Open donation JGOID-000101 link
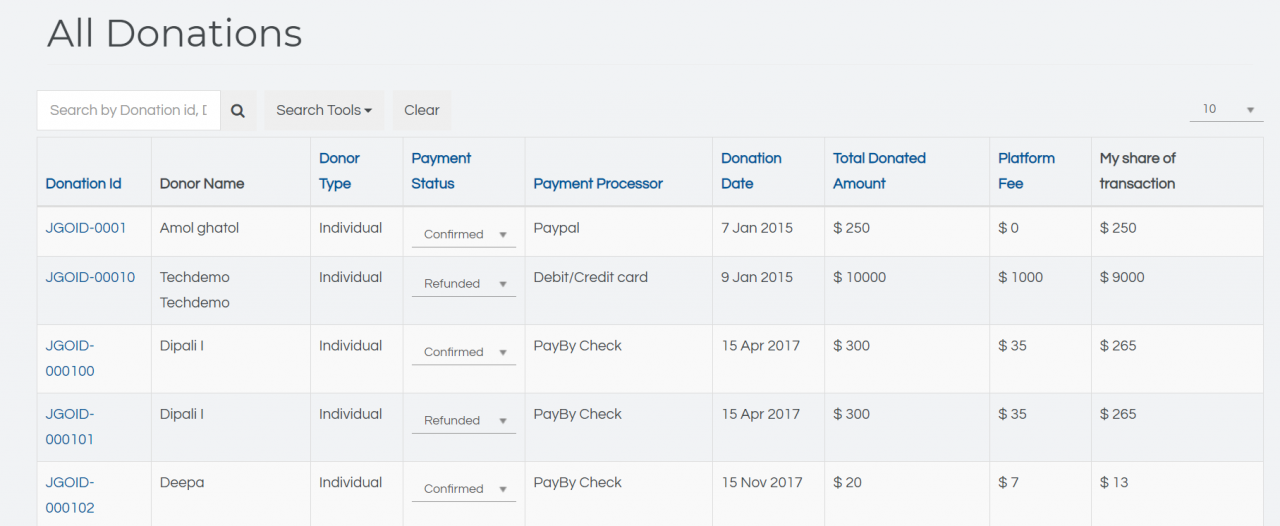The width and height of the screenshot is (1280, 526). coord(70,426)
